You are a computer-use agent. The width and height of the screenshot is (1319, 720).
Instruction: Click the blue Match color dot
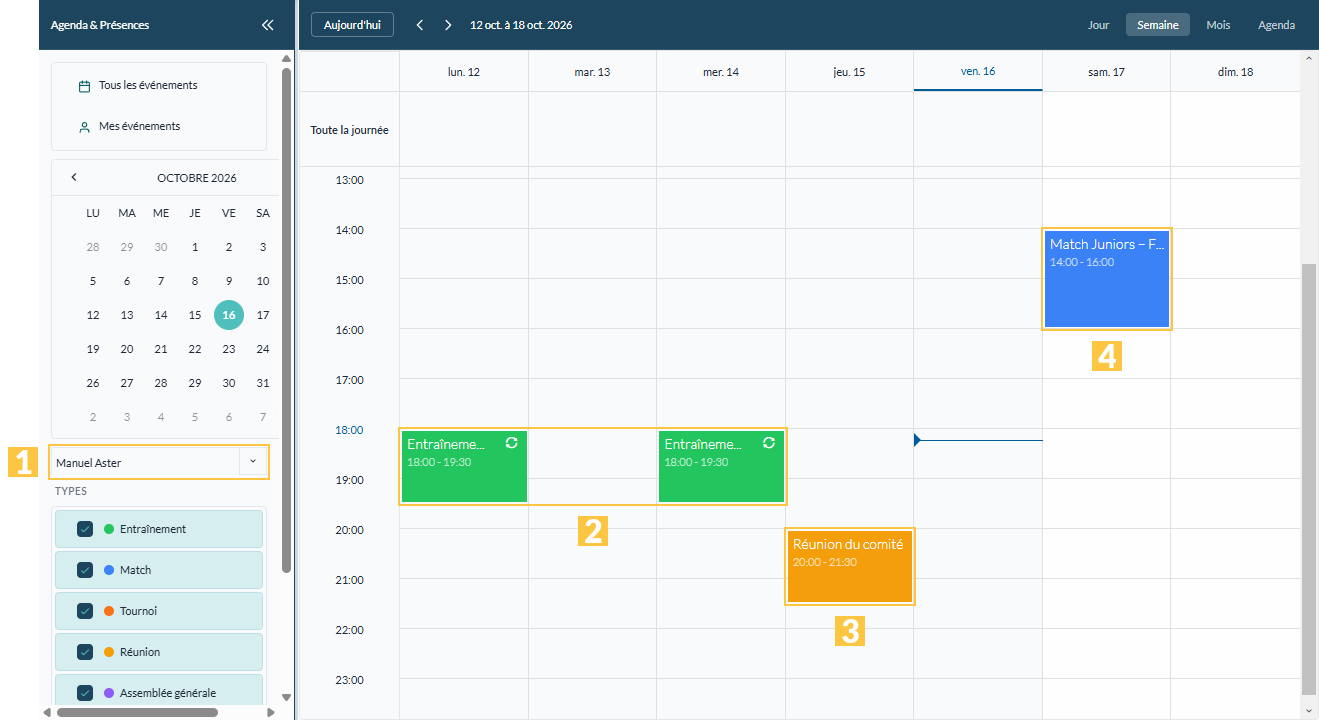click(109, 570)
